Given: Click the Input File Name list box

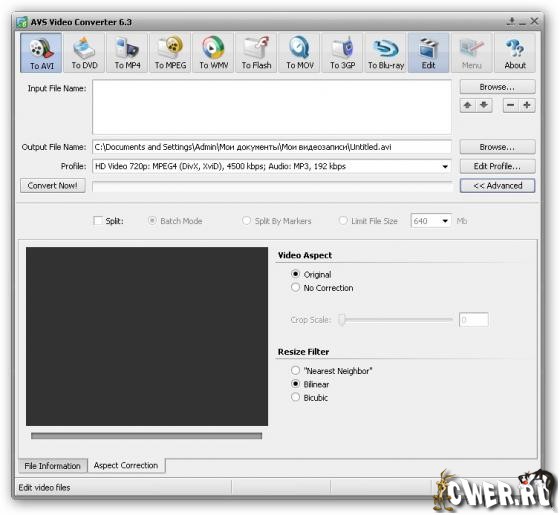Looking at the screenshot, I should point(272,107).
